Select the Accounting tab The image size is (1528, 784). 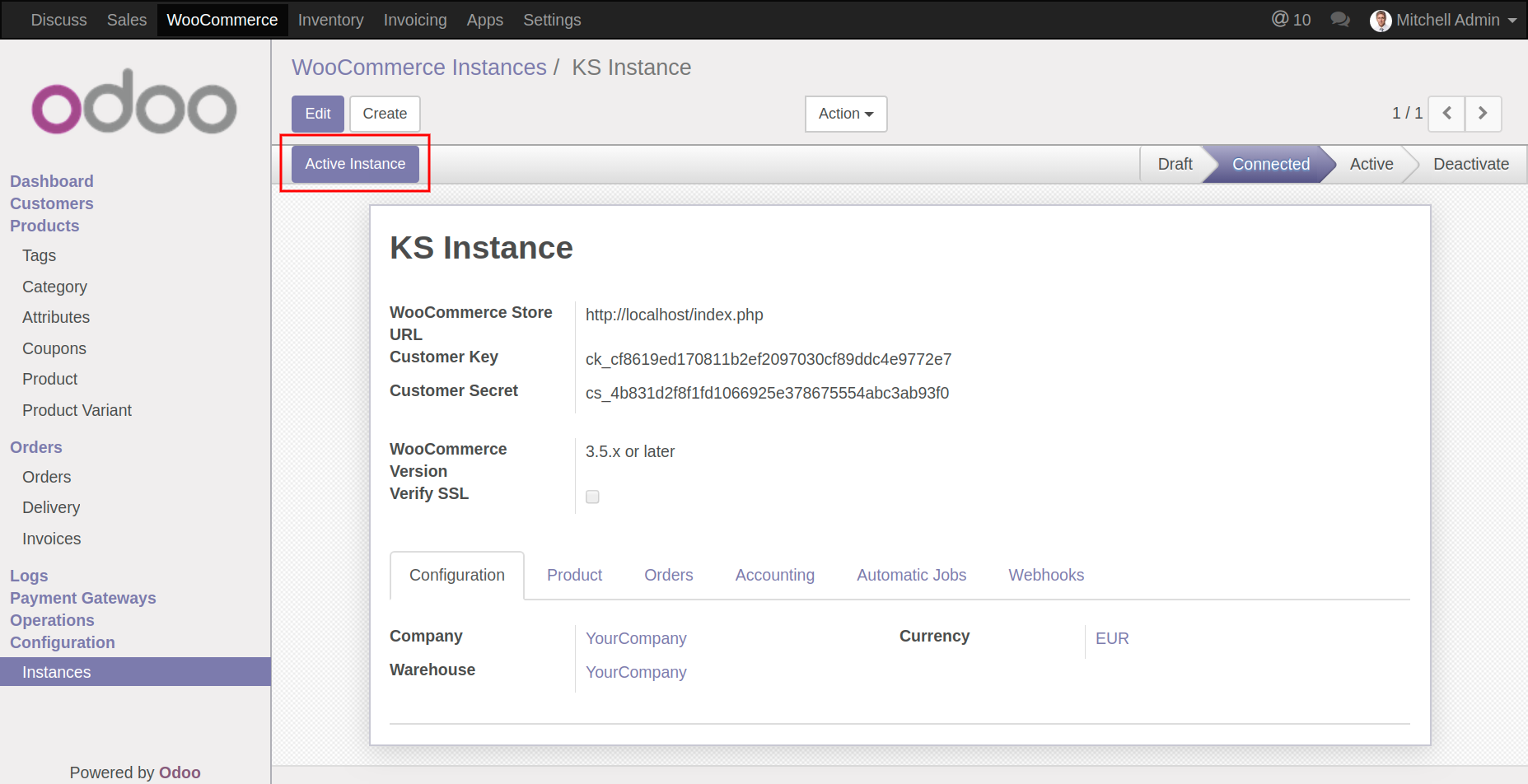click(x=774, y=575)
